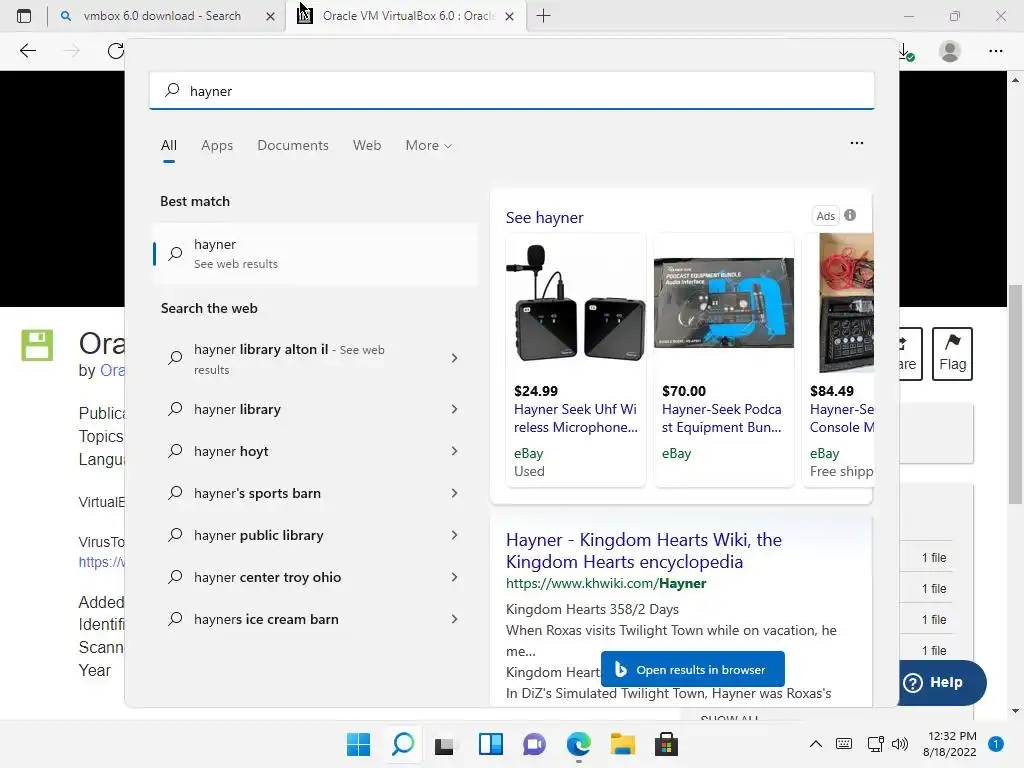Close the Oracle VM VirtualBox tab
The width and height of the screenshot is (1024, 768).
pos(509,16)
